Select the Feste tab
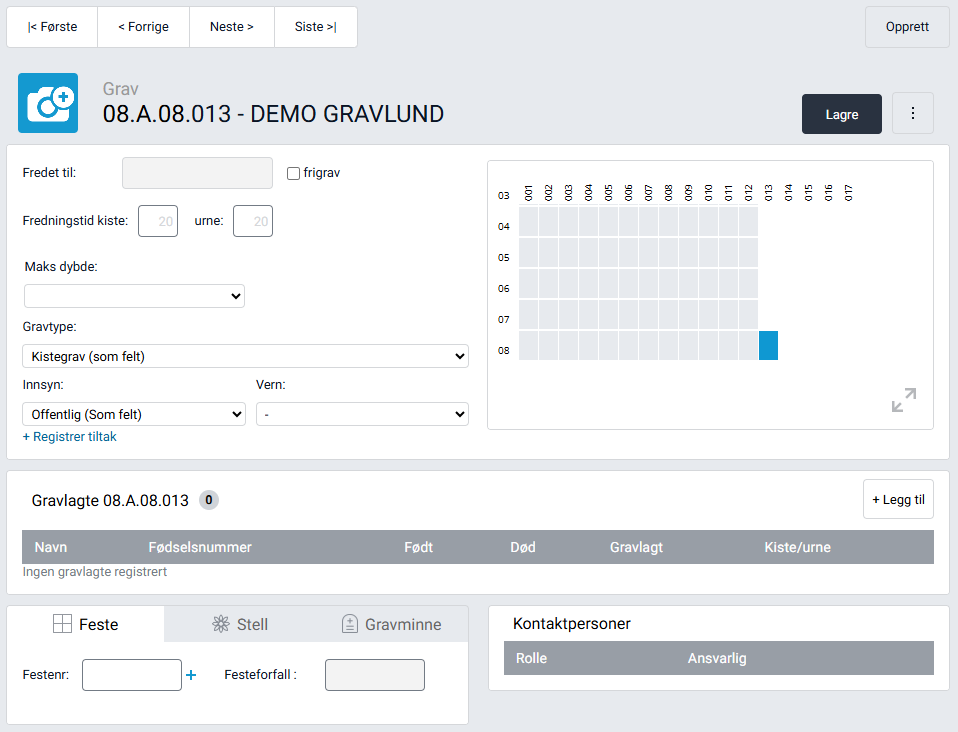The height and width of the screenshot is (732, 958). click(x=86, y=624)
